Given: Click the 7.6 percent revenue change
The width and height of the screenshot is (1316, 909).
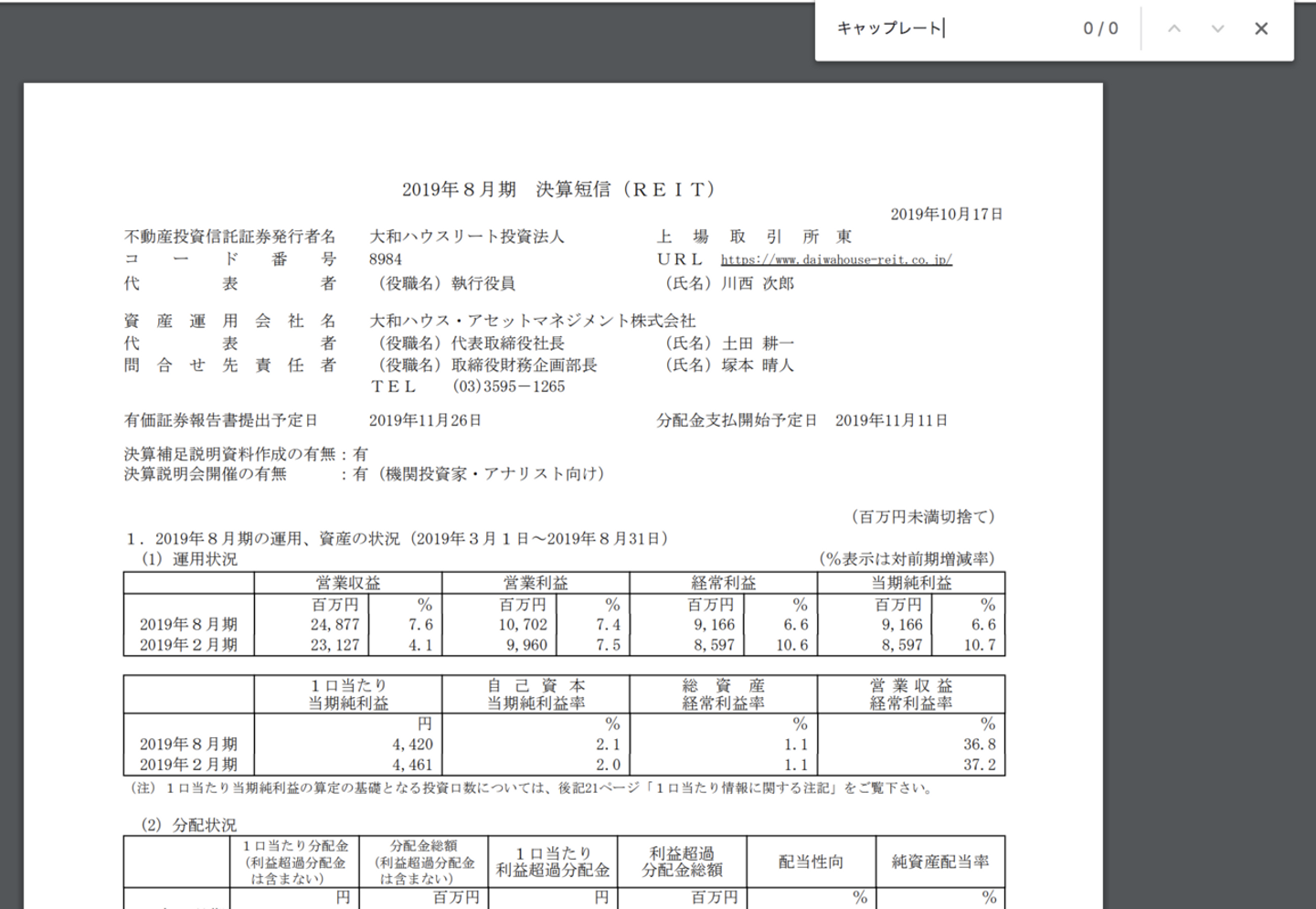Looking at the screenshot, I should 420,625.
